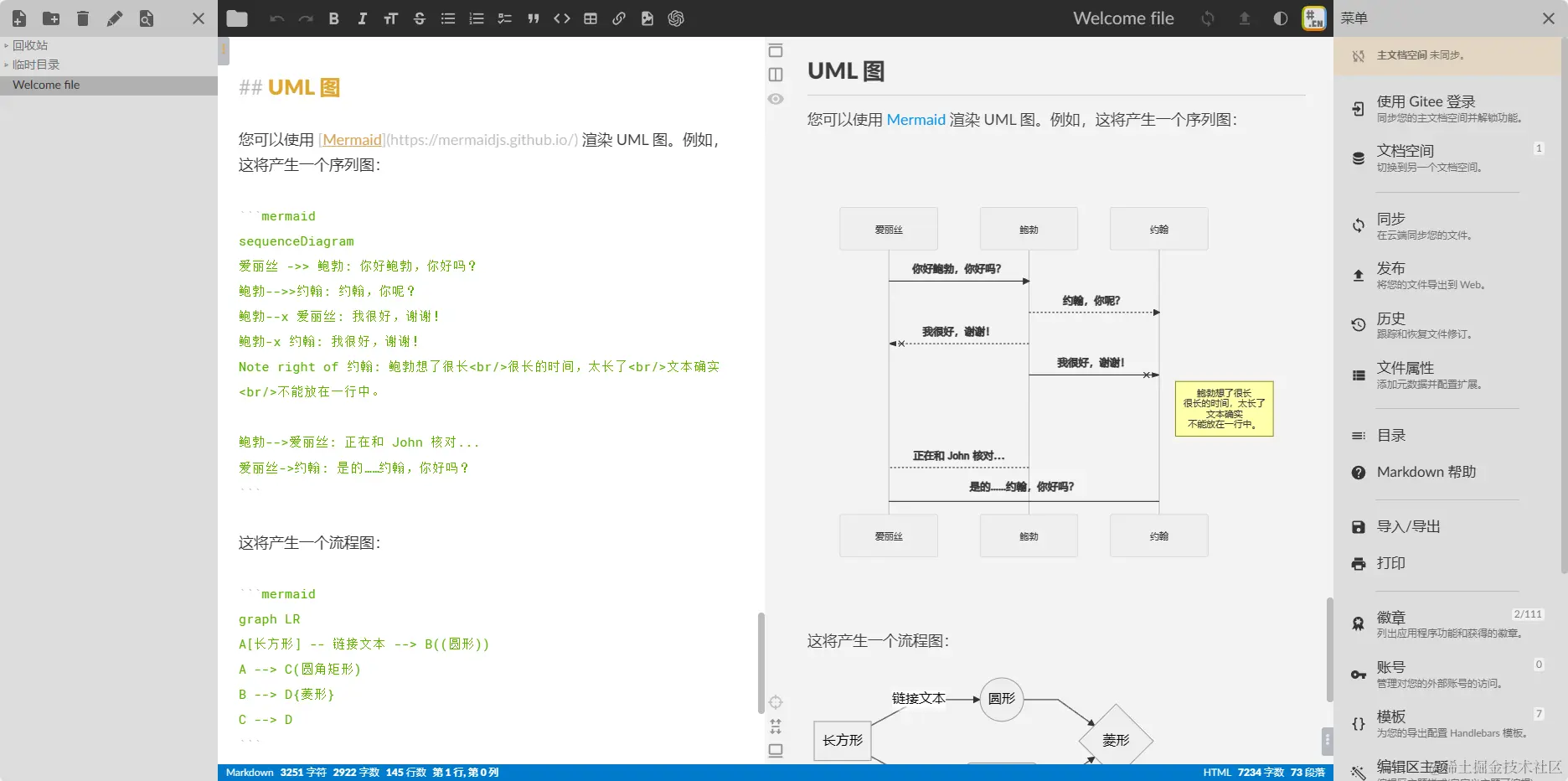Click the editor vertical scrollbar
Screen dimensions: 1568x781
(761, 663)
